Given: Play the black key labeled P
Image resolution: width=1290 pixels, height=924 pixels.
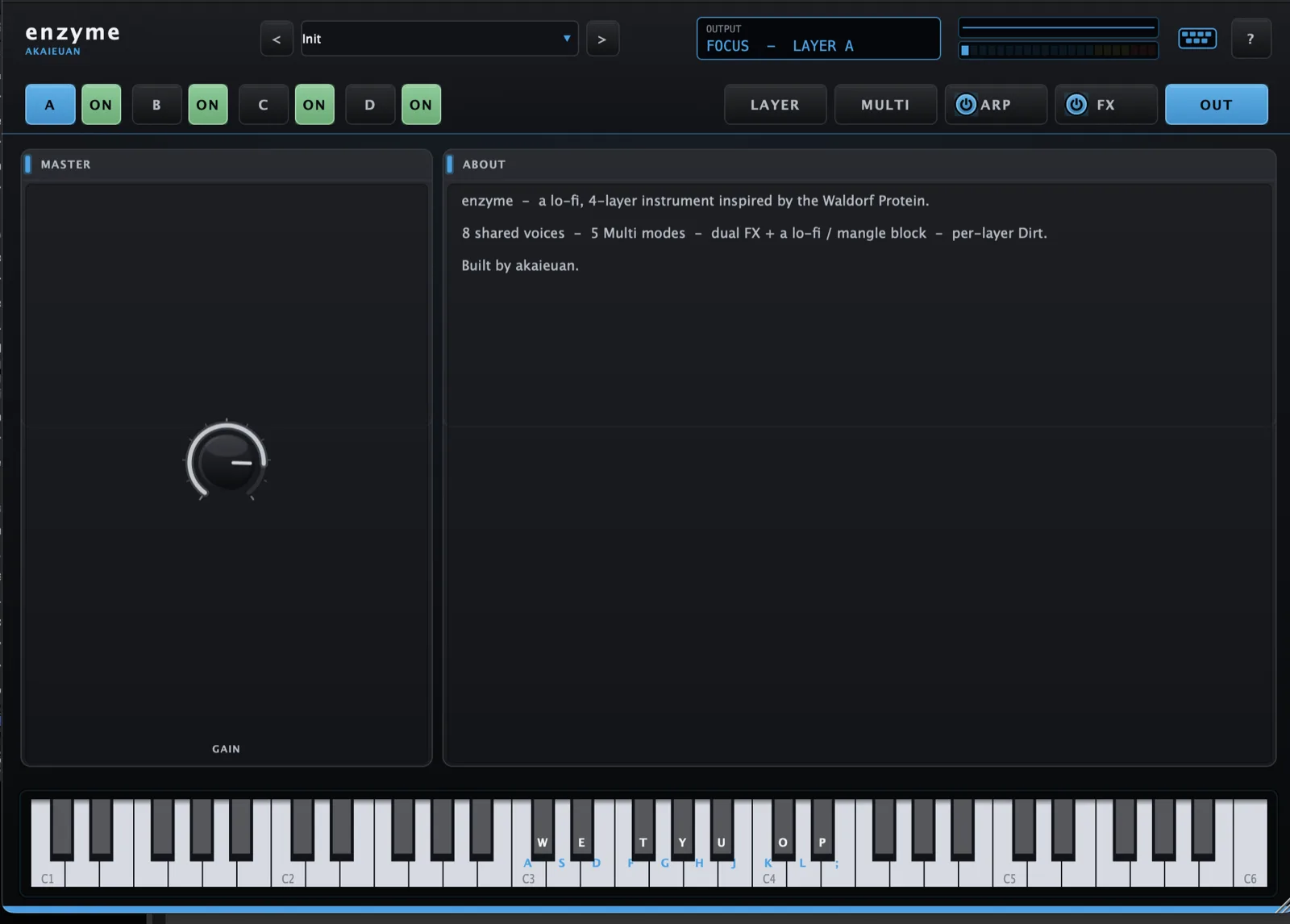Looking at the screenshot, I should click(x=822, y=830).
